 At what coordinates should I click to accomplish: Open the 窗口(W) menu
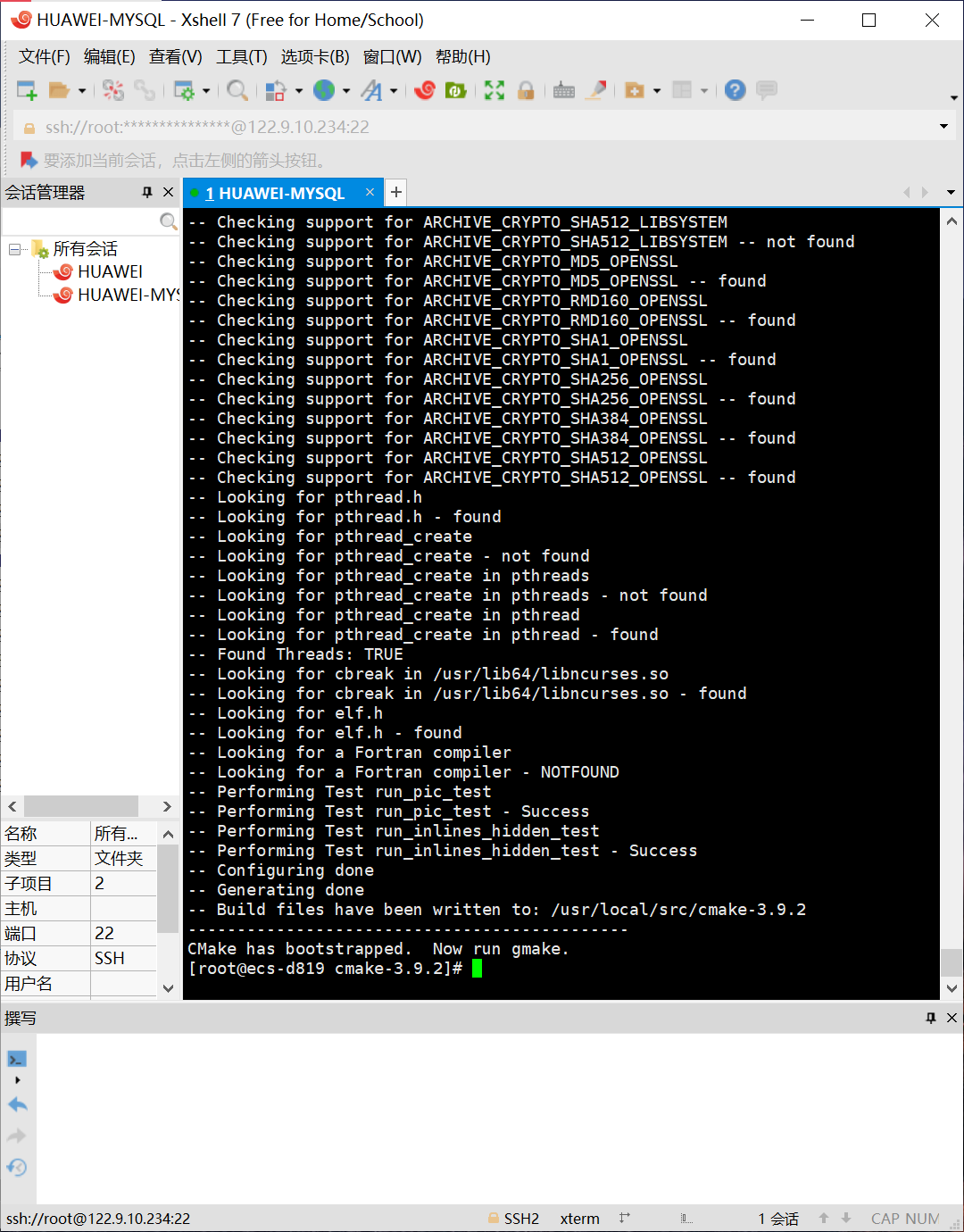click(393, 57)
